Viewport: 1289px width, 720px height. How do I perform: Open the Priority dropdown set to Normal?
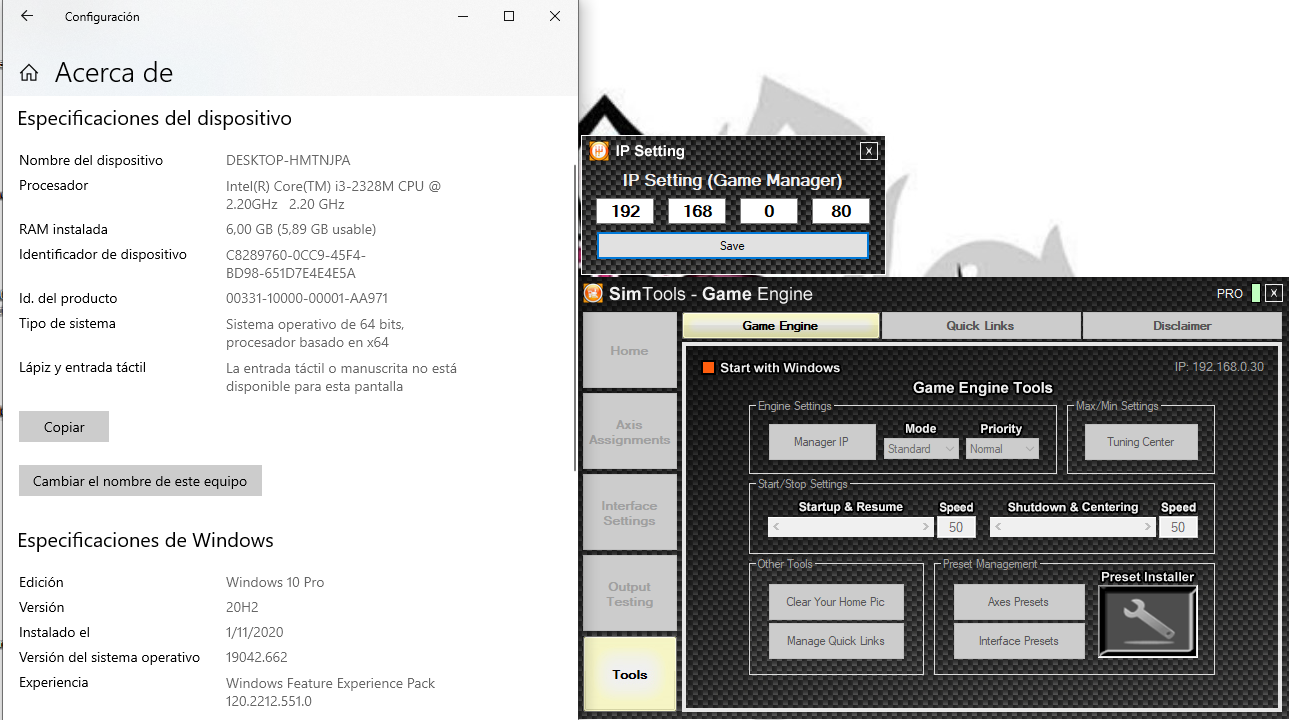coord(1002,449)
